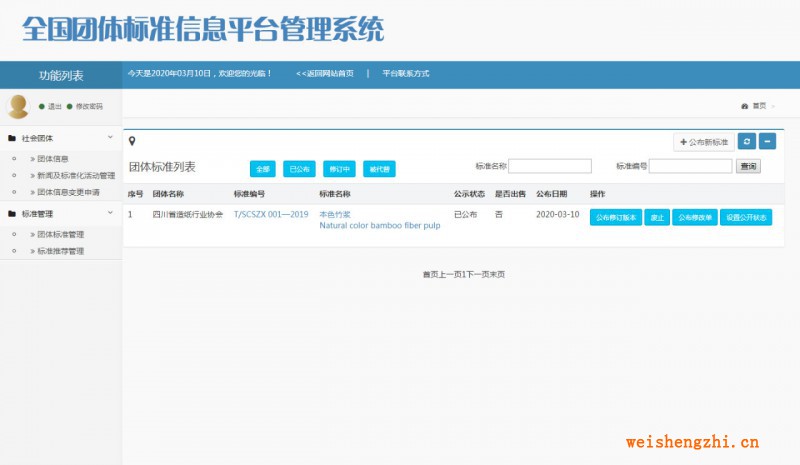800x465 pixels.
Task: Filter list by 修订中
Action: tap(339, 168)
